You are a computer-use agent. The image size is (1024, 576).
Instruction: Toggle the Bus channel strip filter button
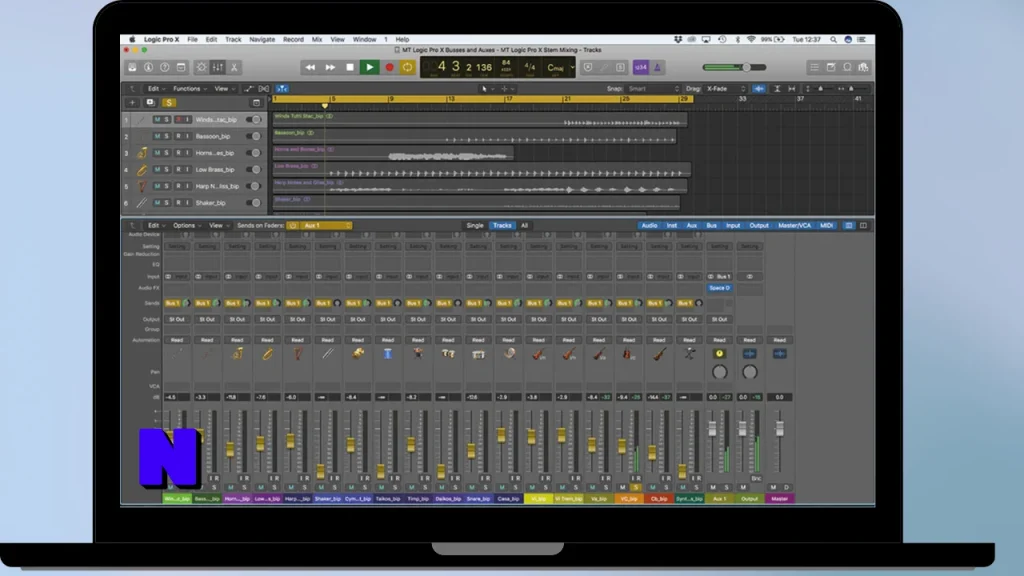pos(711,225)
